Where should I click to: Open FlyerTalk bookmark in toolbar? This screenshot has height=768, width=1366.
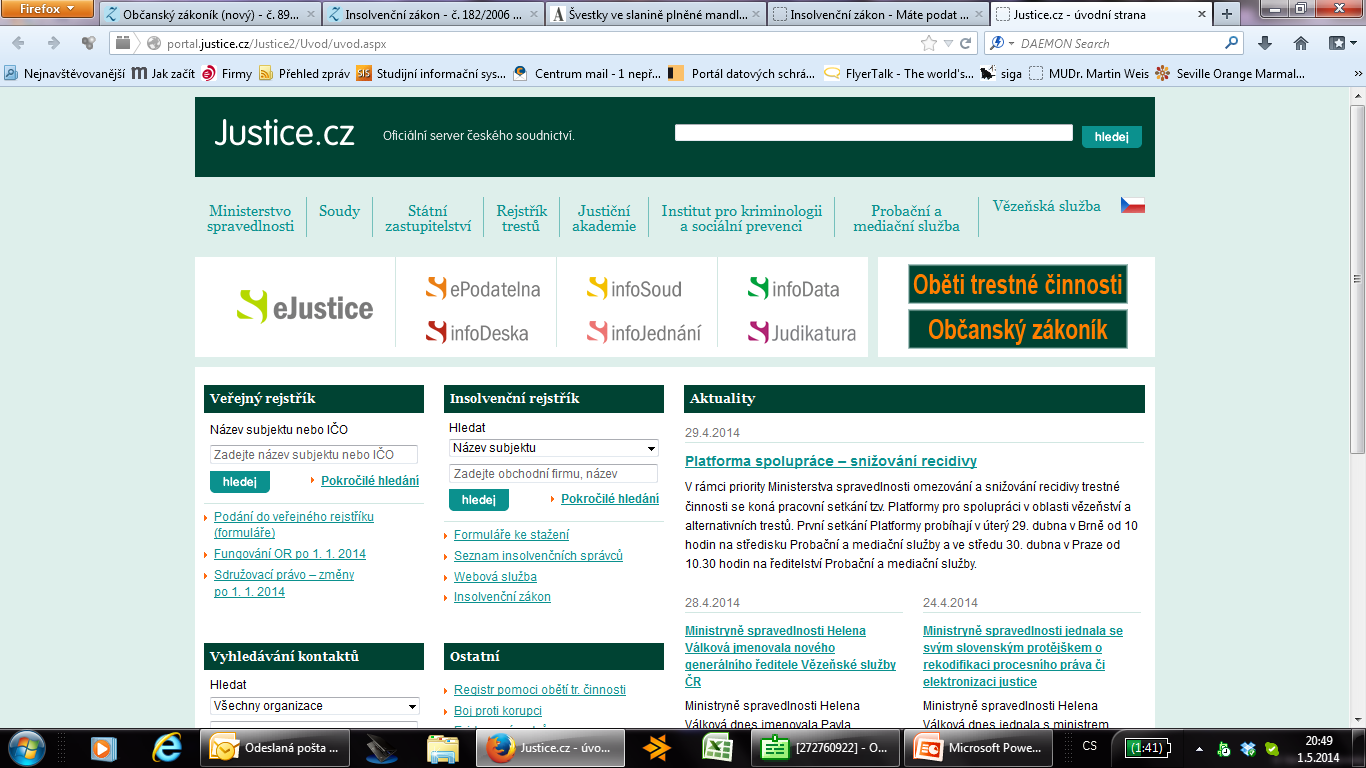(899, 73)
